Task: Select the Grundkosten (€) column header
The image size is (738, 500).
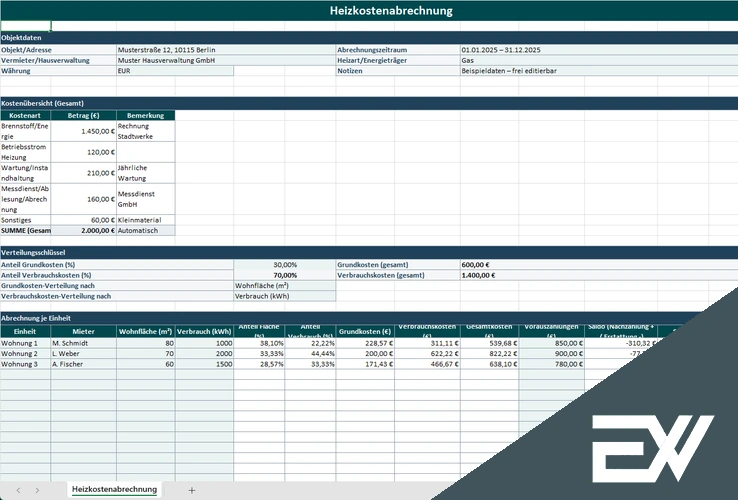Action: (365, 331)
